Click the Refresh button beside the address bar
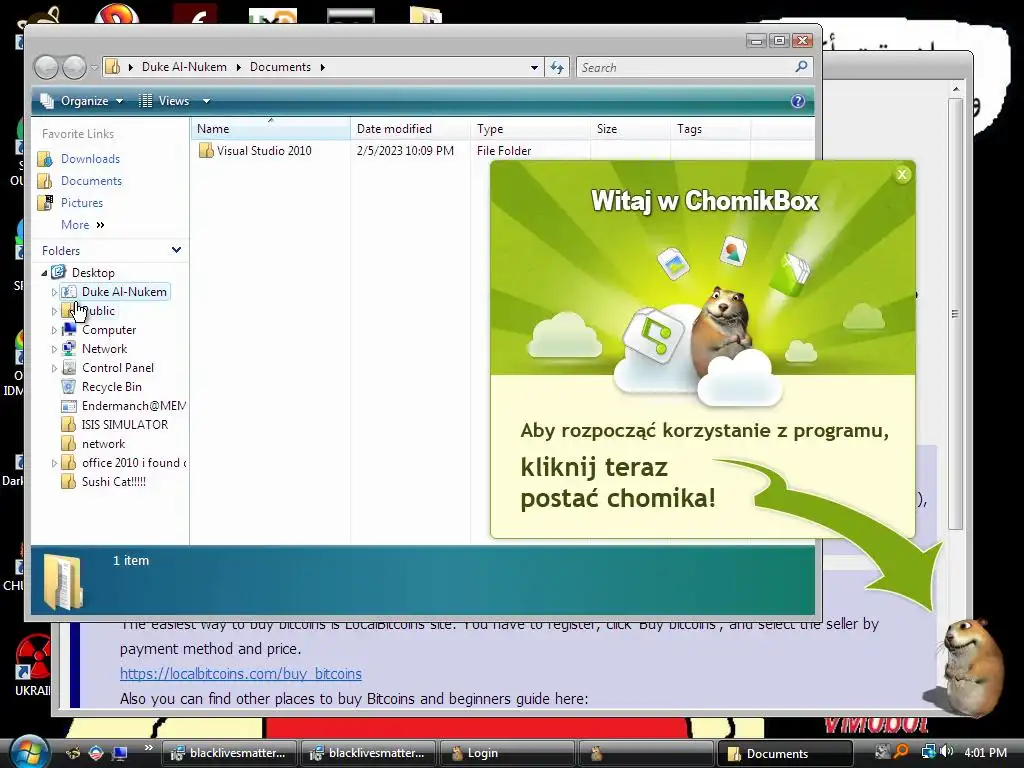This screenshot has width=1024, height=768. [x=557, y=67]
